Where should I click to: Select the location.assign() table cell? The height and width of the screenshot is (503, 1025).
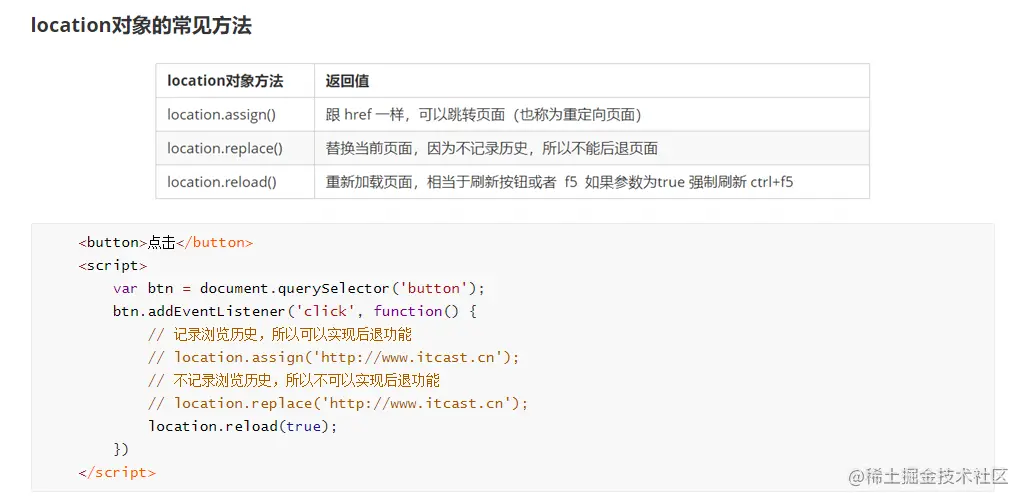[221, 114]
